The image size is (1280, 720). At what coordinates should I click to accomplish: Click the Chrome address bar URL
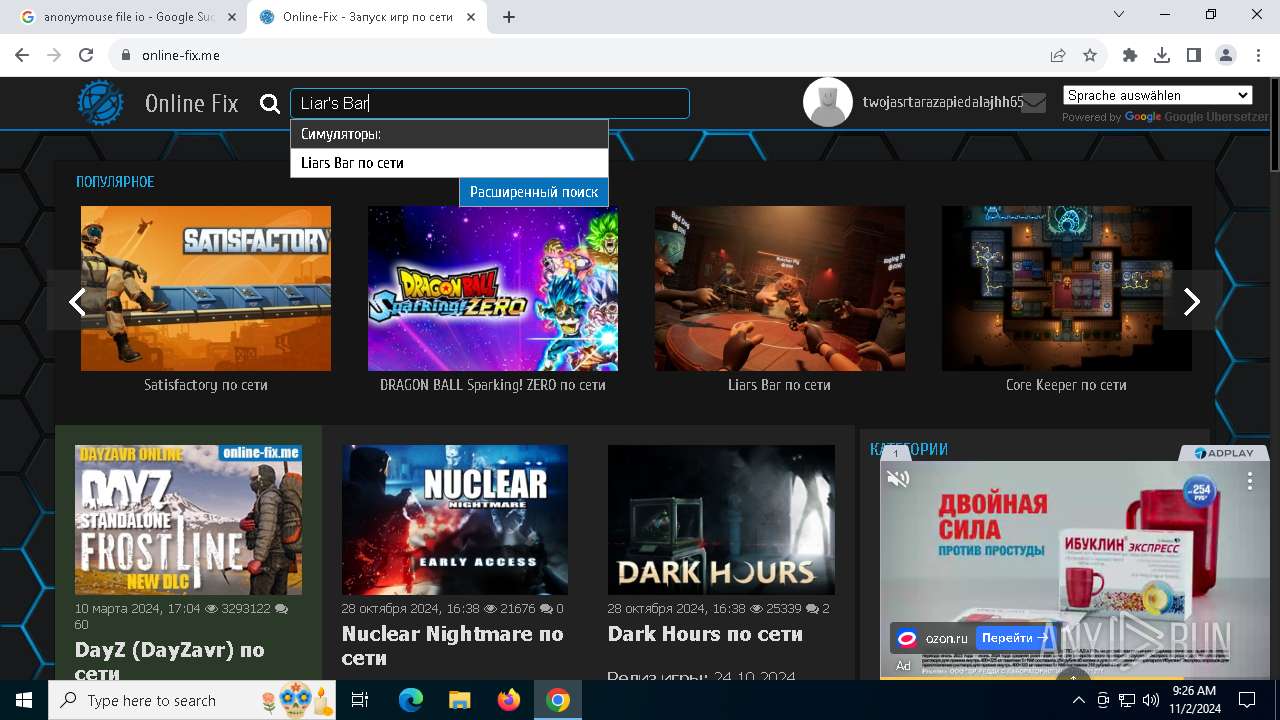181,55
